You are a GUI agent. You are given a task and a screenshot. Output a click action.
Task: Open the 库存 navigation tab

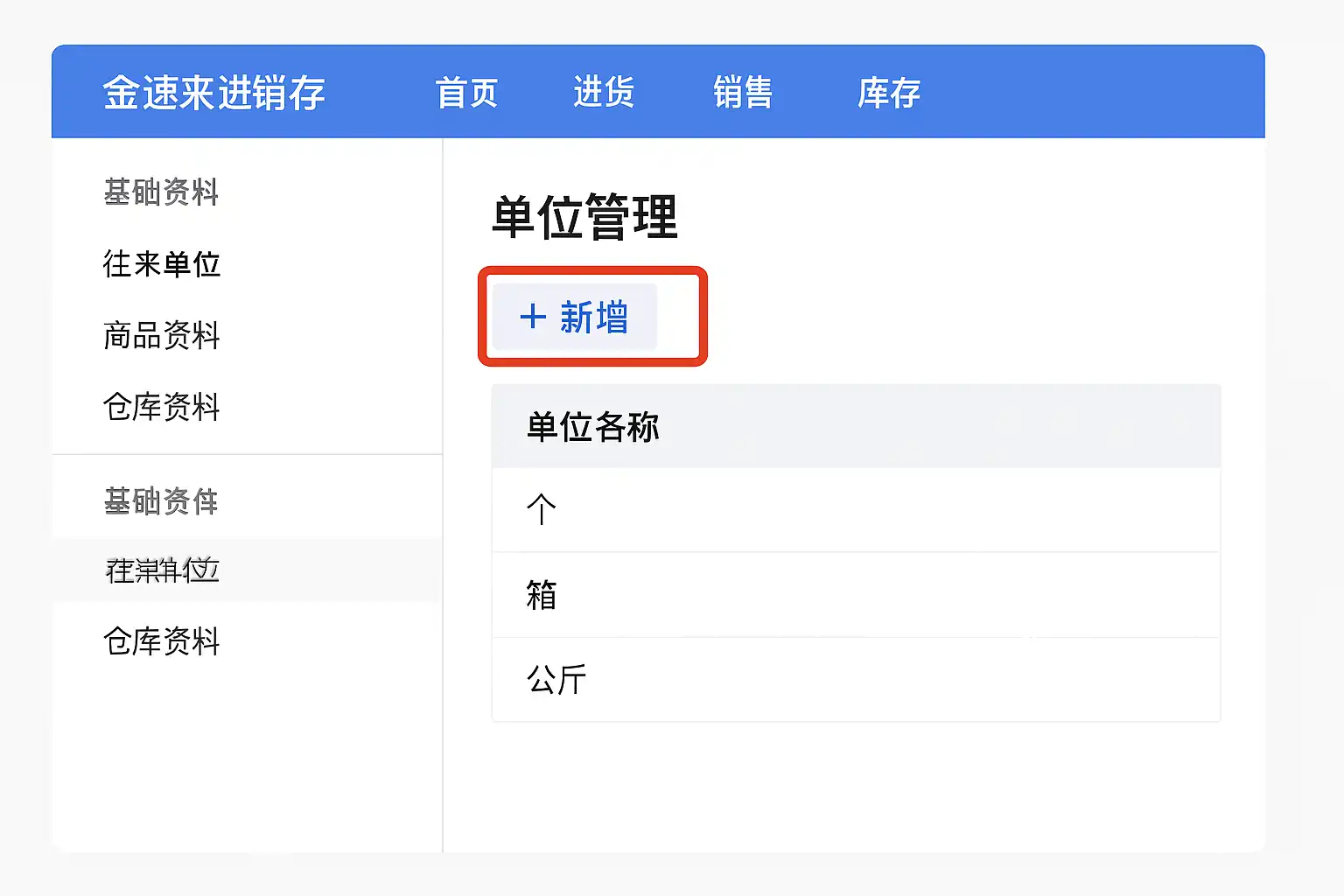888,93
